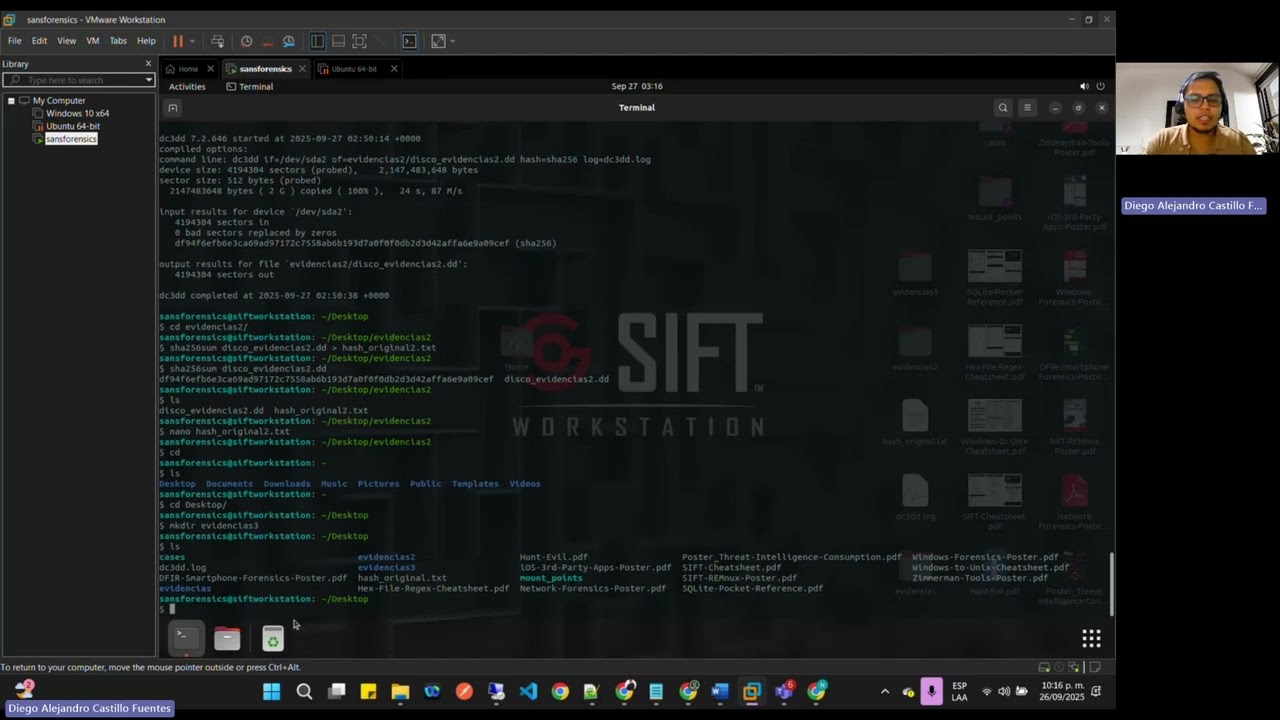Select sansforensics in the library tree
The image size is (1280, 720).
click(71, 139)
